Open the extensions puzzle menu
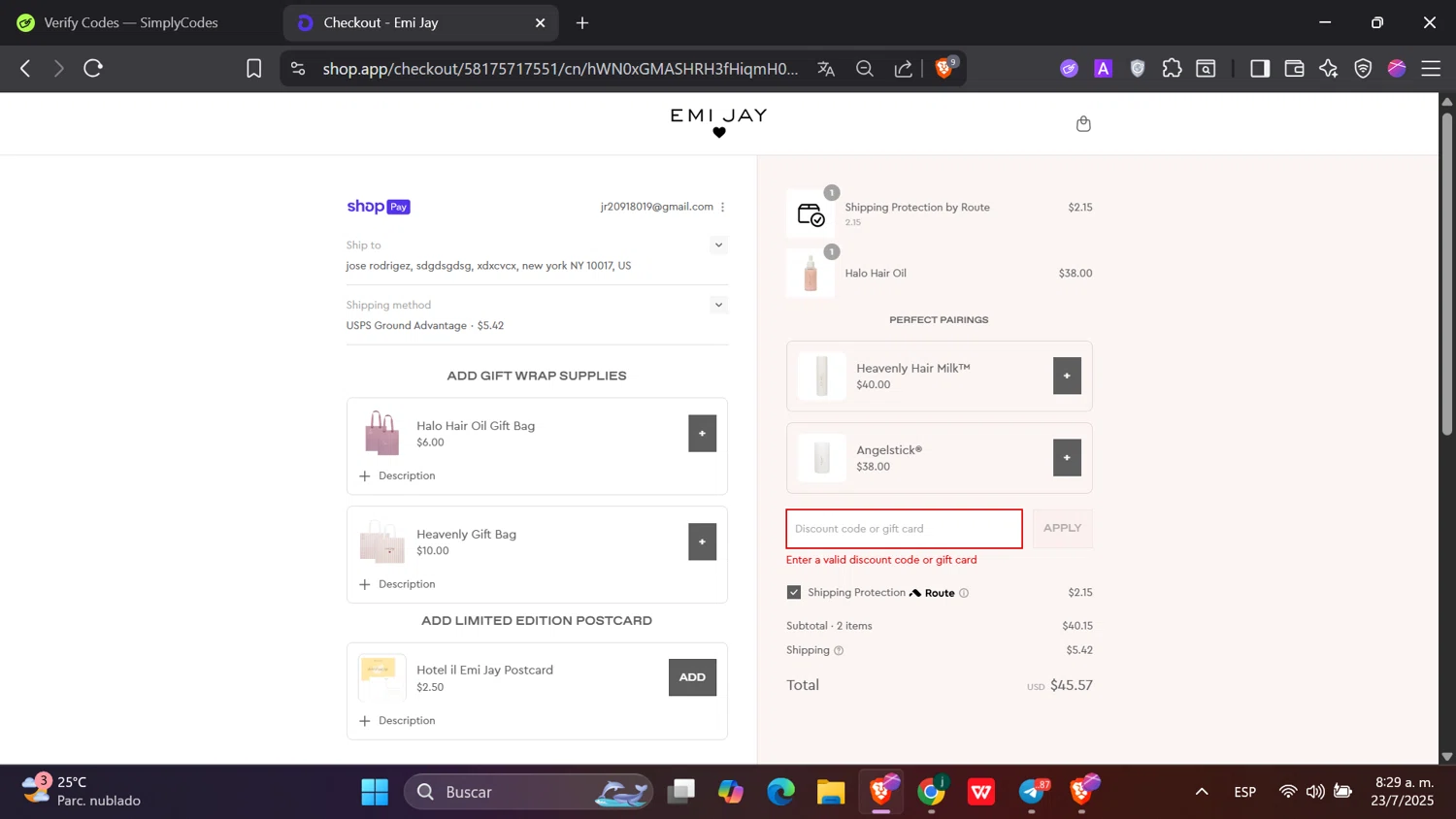 (x=1172, y=68)
